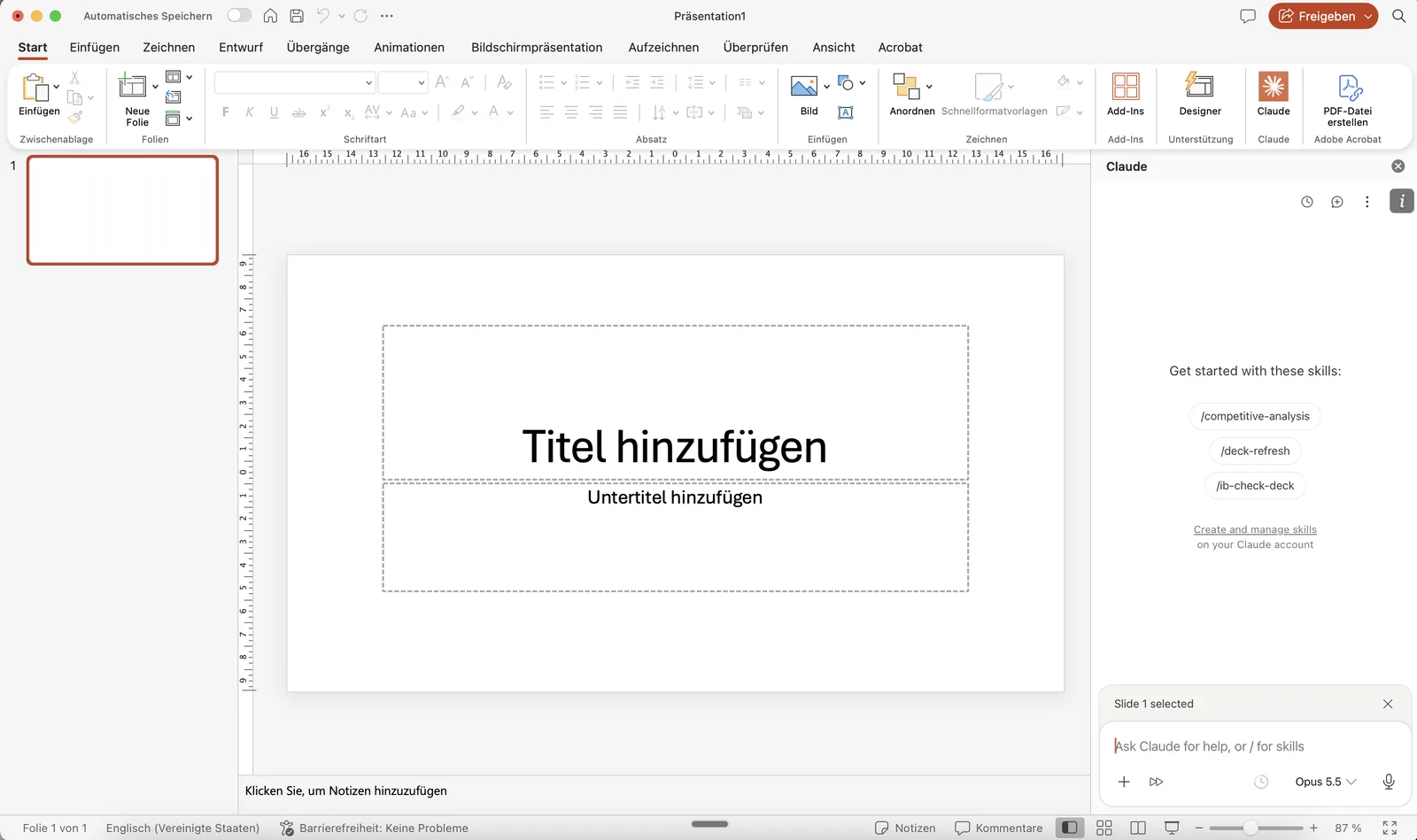Expand the Opus 5.5 model selector
Image resolution: width=1417 pixels, height=840 pixels.
[x=1326, y=782]
